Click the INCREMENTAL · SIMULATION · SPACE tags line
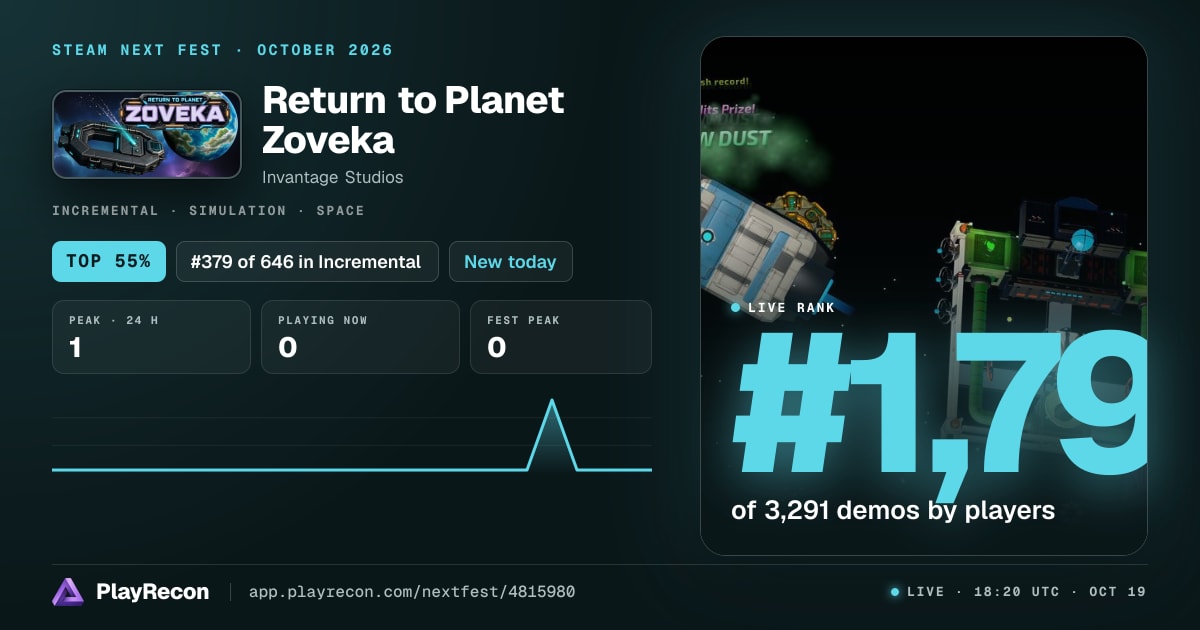The height and width of the screenshot is (630, 1200). 208,211
